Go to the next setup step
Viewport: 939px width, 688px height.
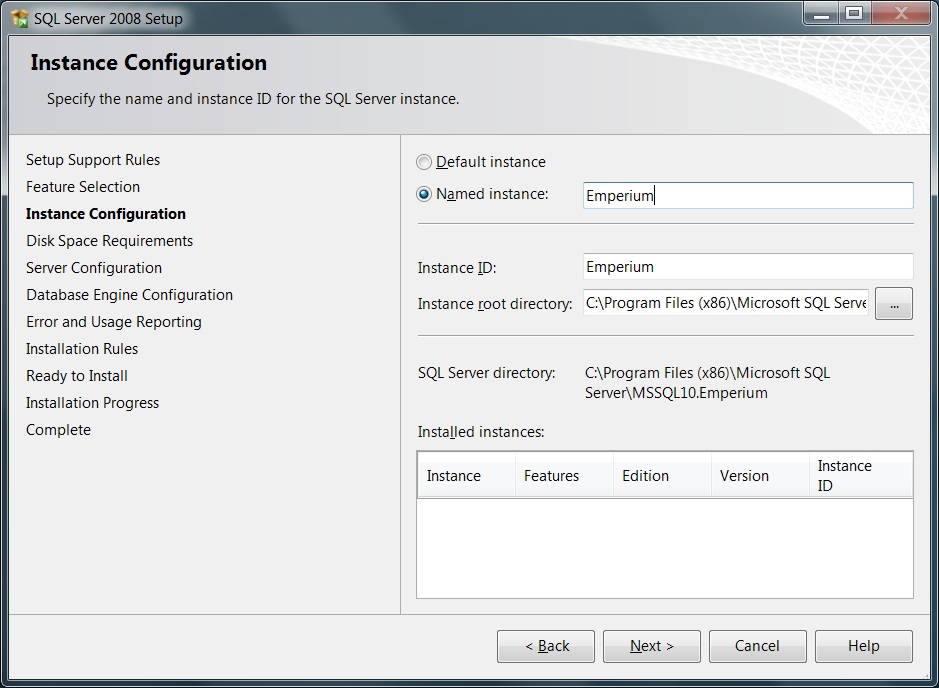651,646
